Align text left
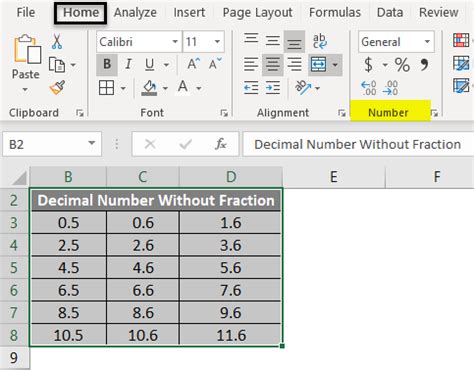The height and width of the screenshot is (370, 474). click(251, 64)
